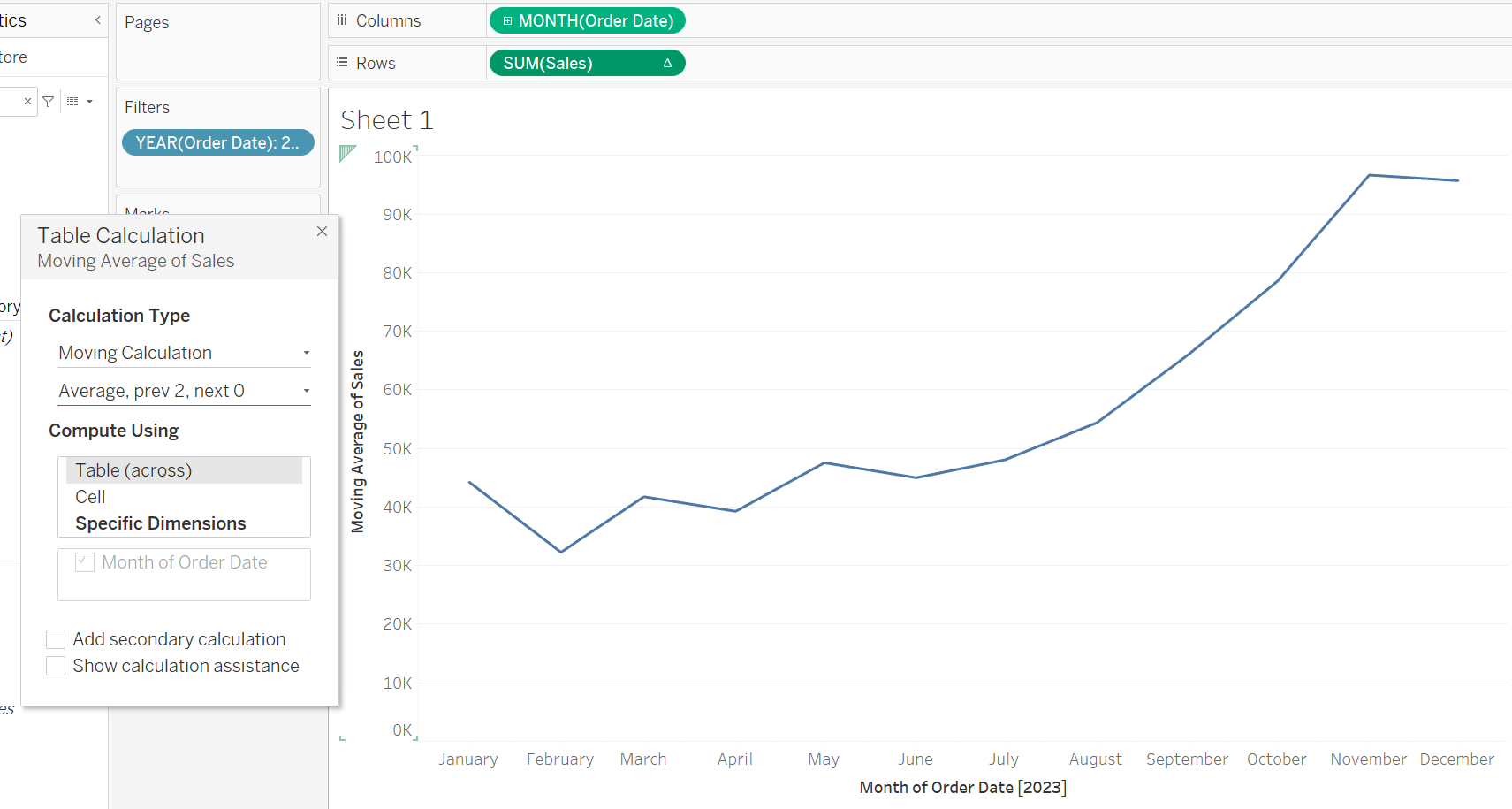Select the YEAR(Order Date) filter pill
The image size is (1512, 809).
[217, 141]
